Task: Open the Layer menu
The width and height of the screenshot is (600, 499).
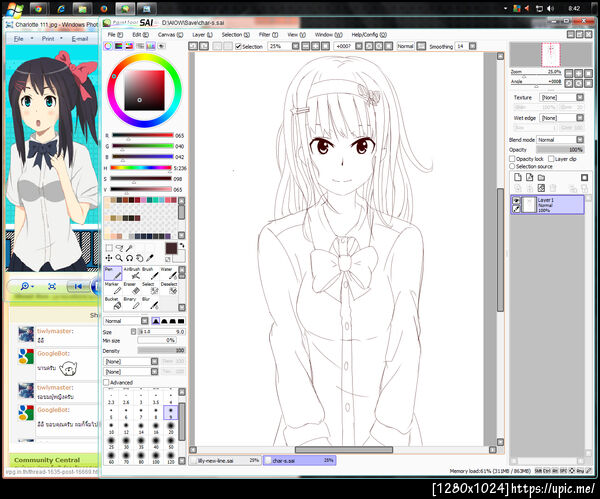Action: (x=202, y=35)
